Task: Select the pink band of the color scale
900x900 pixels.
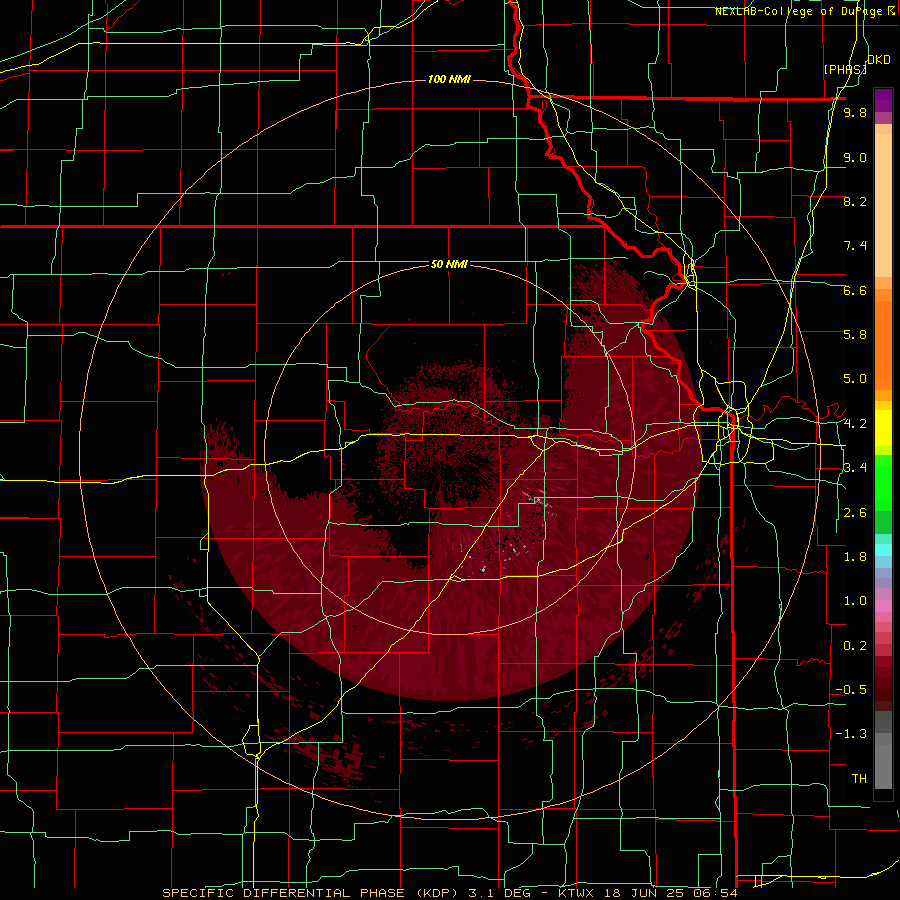Action: 883,606
